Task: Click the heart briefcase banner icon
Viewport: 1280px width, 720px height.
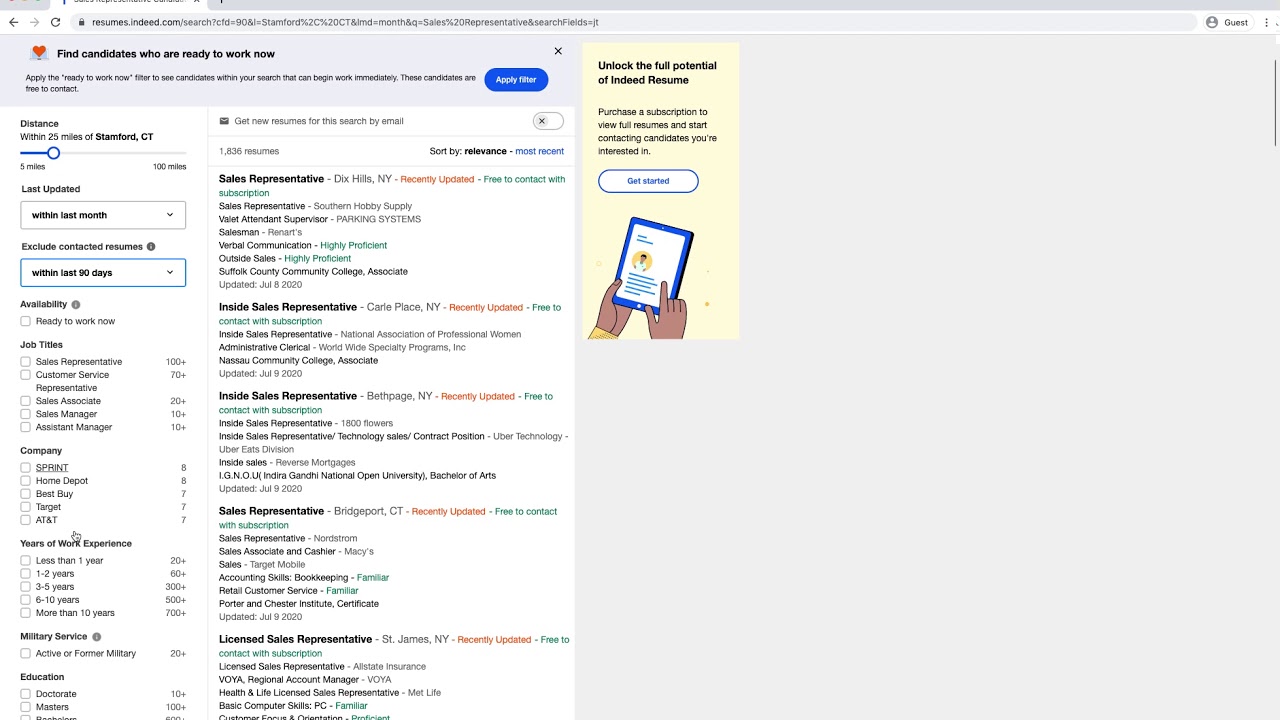Action: pyautogui.click(x=39, y=53)
